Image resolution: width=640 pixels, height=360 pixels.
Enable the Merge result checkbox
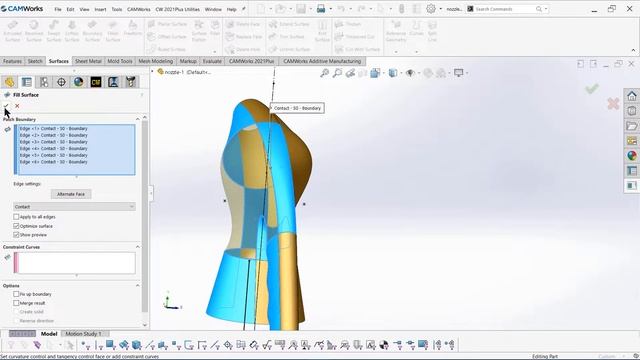coord(16,303)
